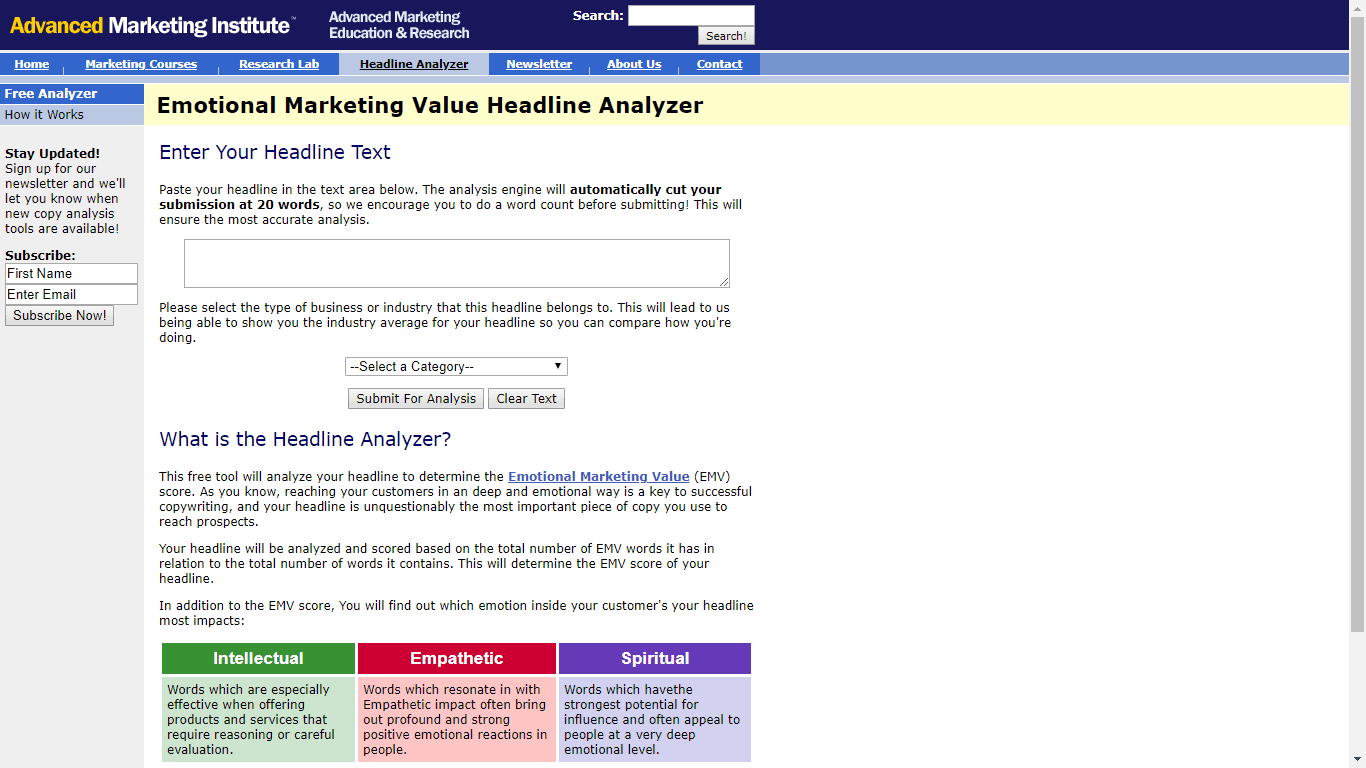The height and width of the screenshot is (768, 1366).
Task: Click the Advanced Marketing Institute logo
Action: point(152,25)
